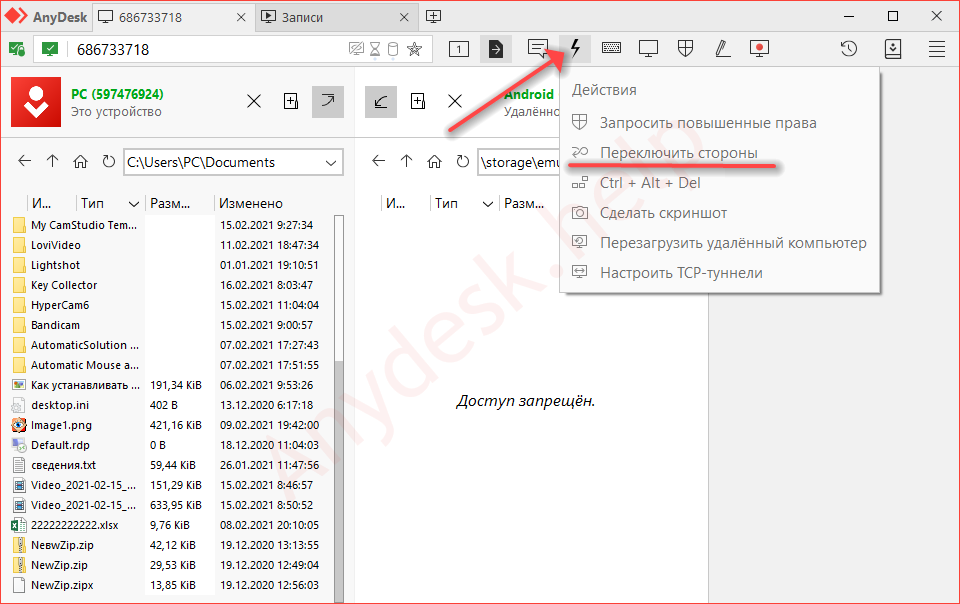
Task: Go to home folder in Android pane
Action: tap(434, 161)
